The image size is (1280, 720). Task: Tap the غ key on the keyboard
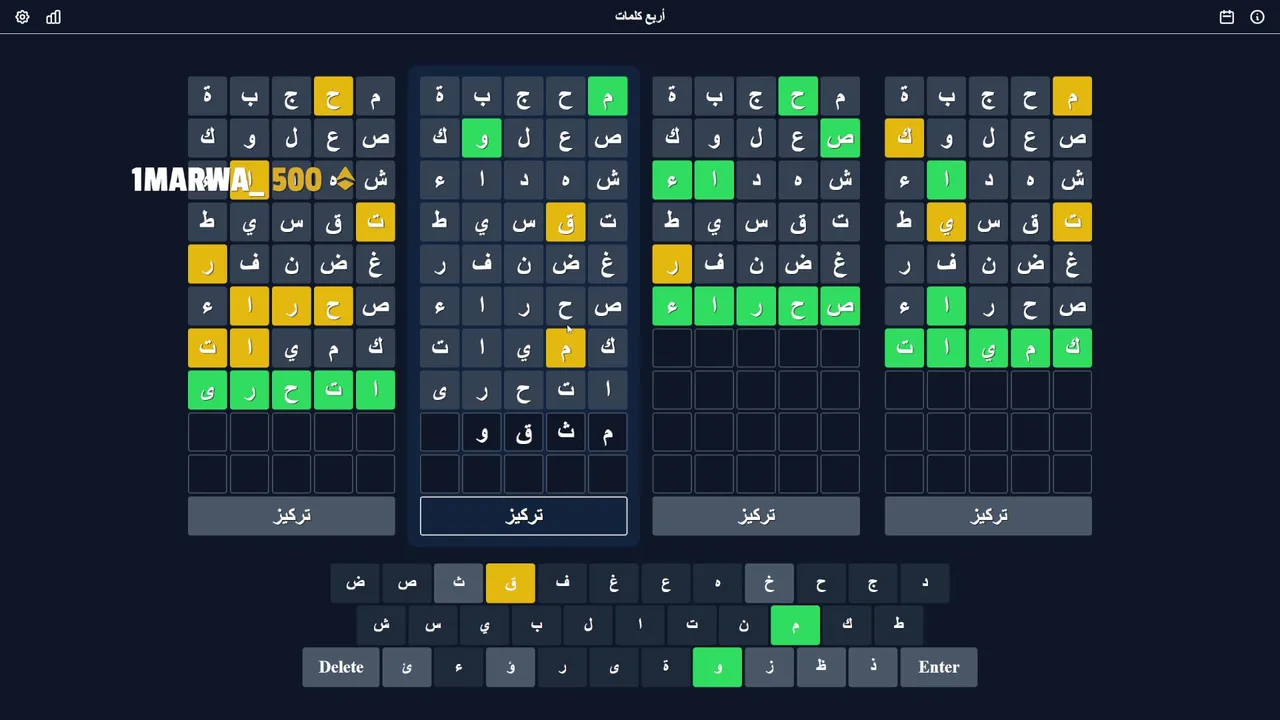point(614,583)
